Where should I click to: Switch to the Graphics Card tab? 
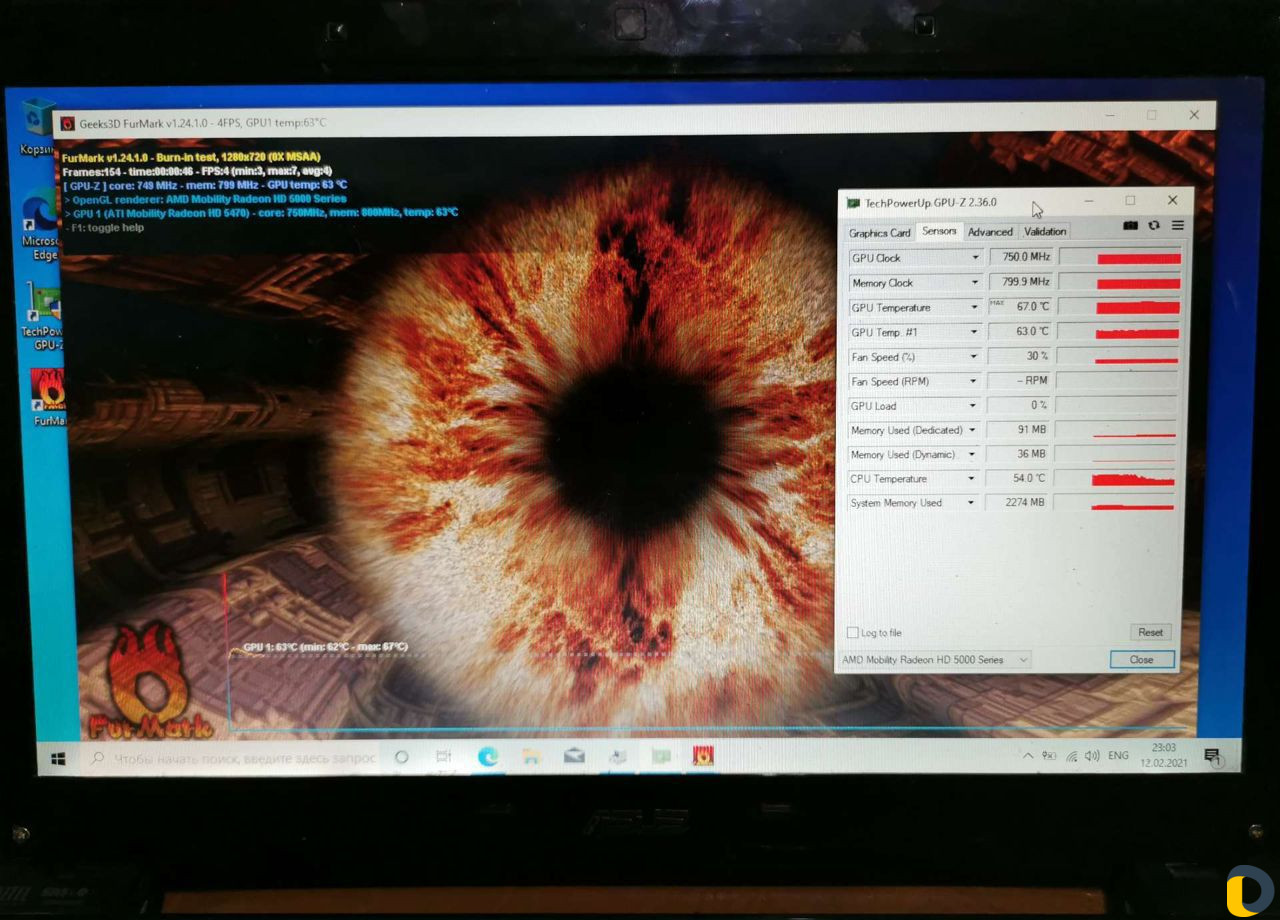880,233
